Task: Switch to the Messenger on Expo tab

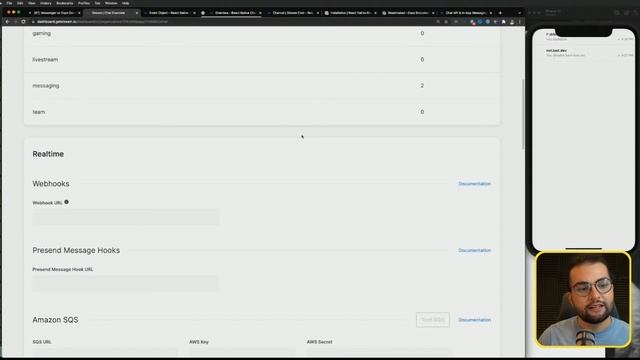Action: (x=54, y=13)
